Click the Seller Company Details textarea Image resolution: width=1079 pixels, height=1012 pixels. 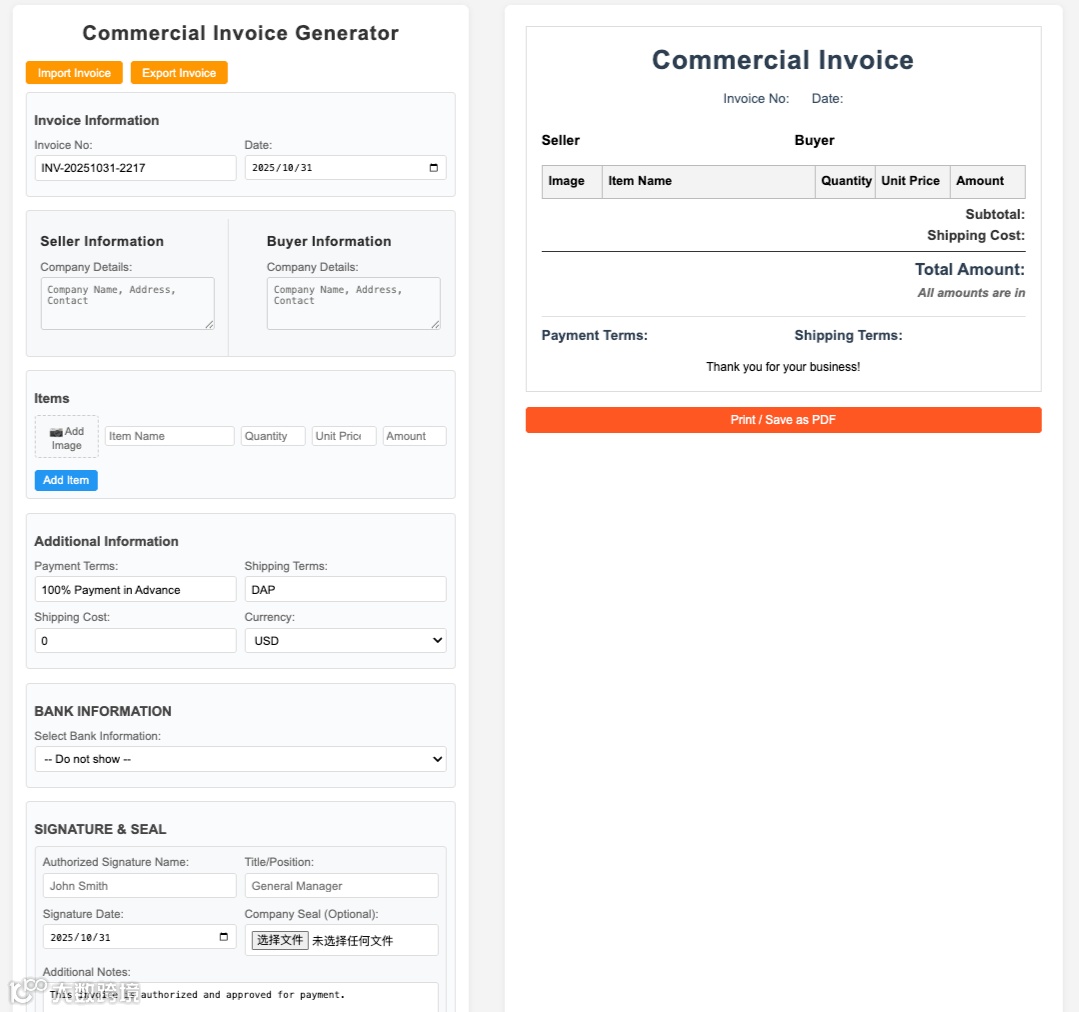click(x=127, y=303)
